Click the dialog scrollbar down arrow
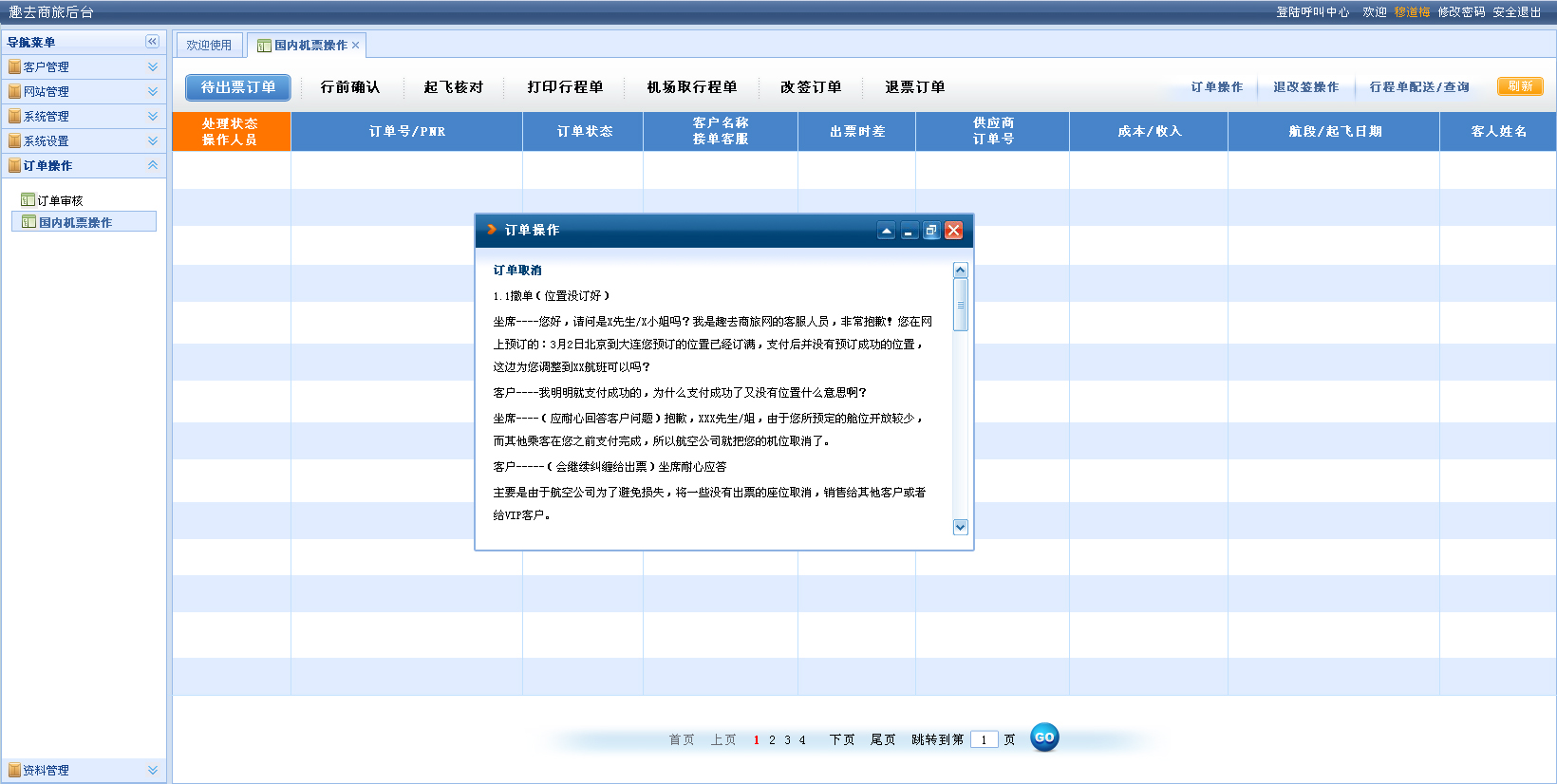This screenshot has width=1557, height=784. coord(960,527)
